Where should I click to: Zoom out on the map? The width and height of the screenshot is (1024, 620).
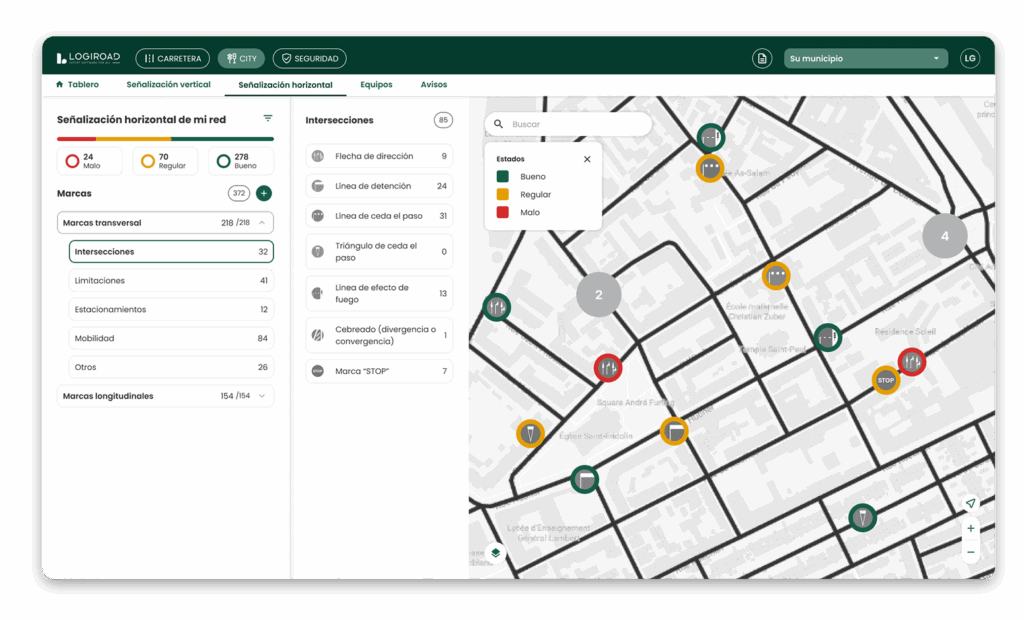coord(970,551)
